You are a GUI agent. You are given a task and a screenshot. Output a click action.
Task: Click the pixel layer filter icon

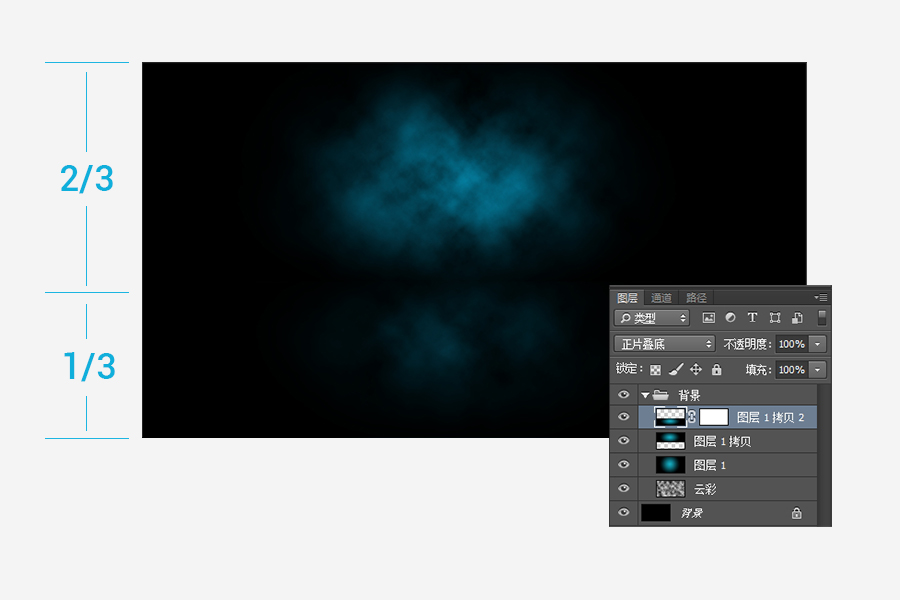point(709,318)
